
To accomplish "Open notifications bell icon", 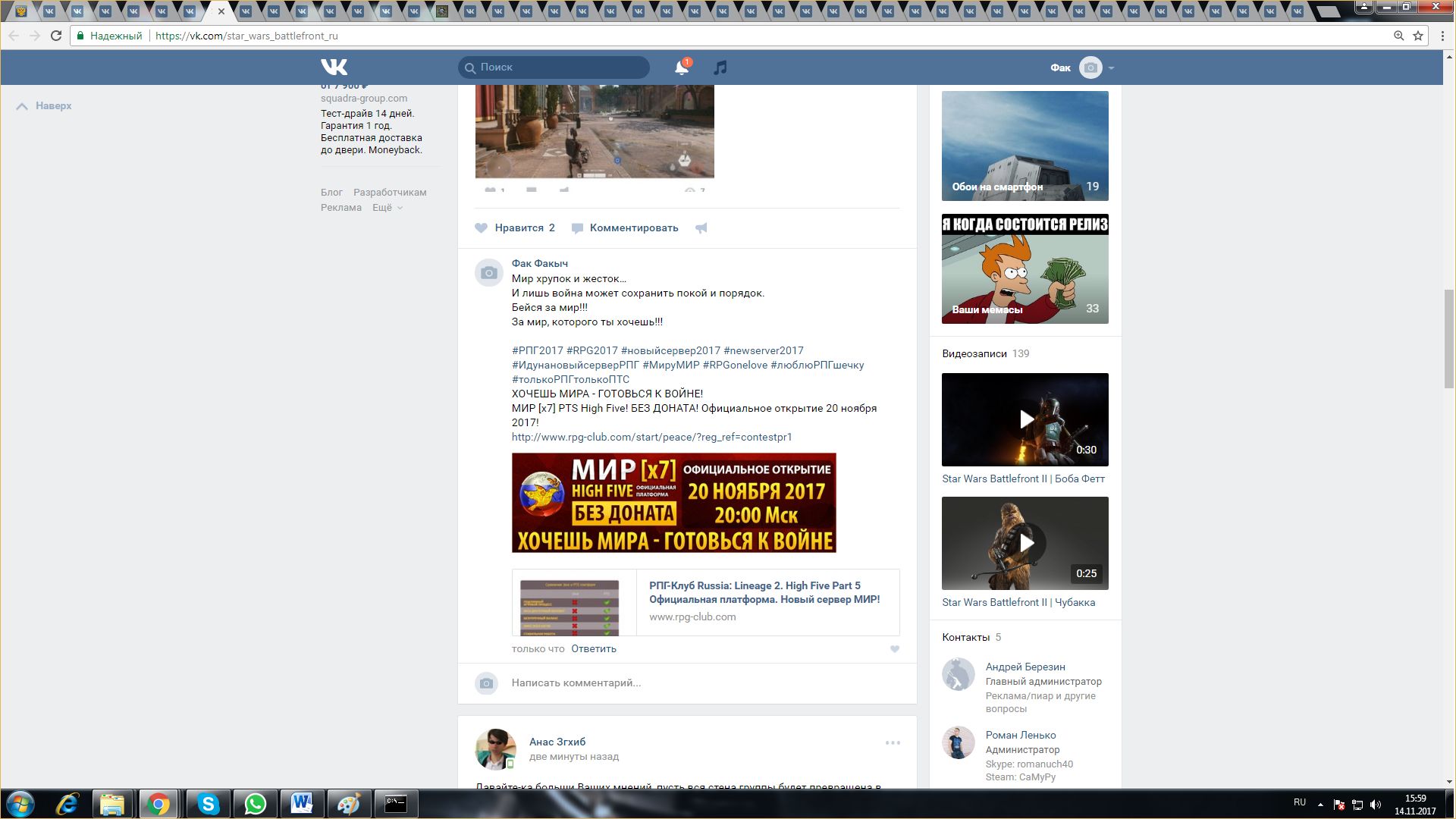I will (x=682, y=67).
